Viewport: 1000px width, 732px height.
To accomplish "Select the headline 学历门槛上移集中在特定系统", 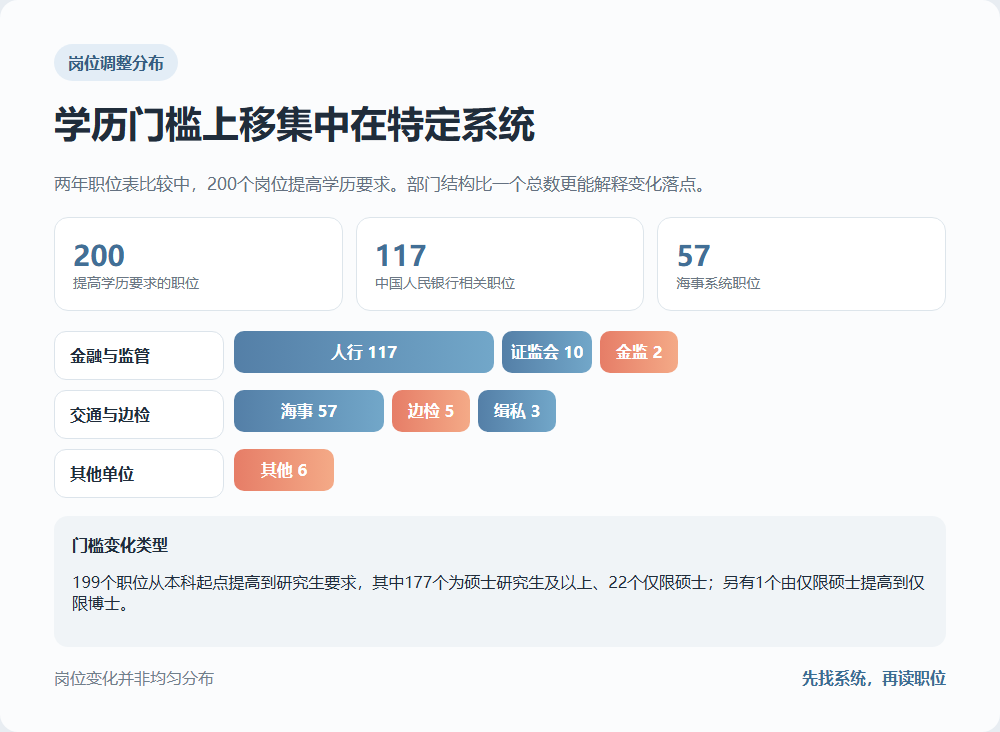I will point(294,124).
